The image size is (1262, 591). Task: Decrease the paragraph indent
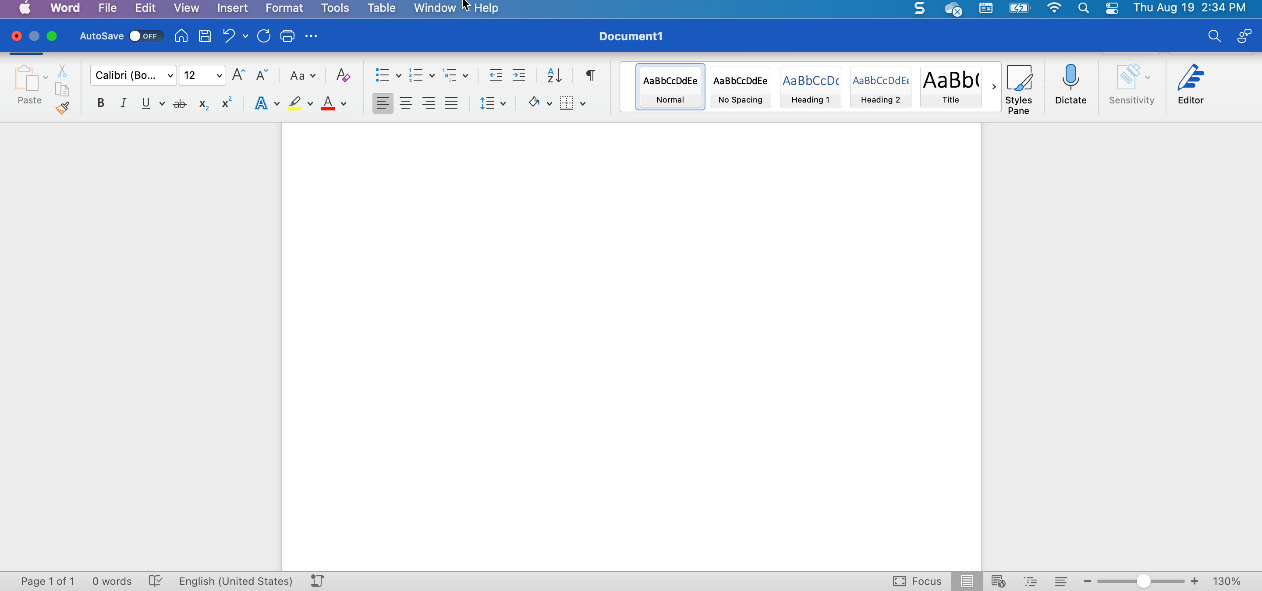(x=496, y=75)
